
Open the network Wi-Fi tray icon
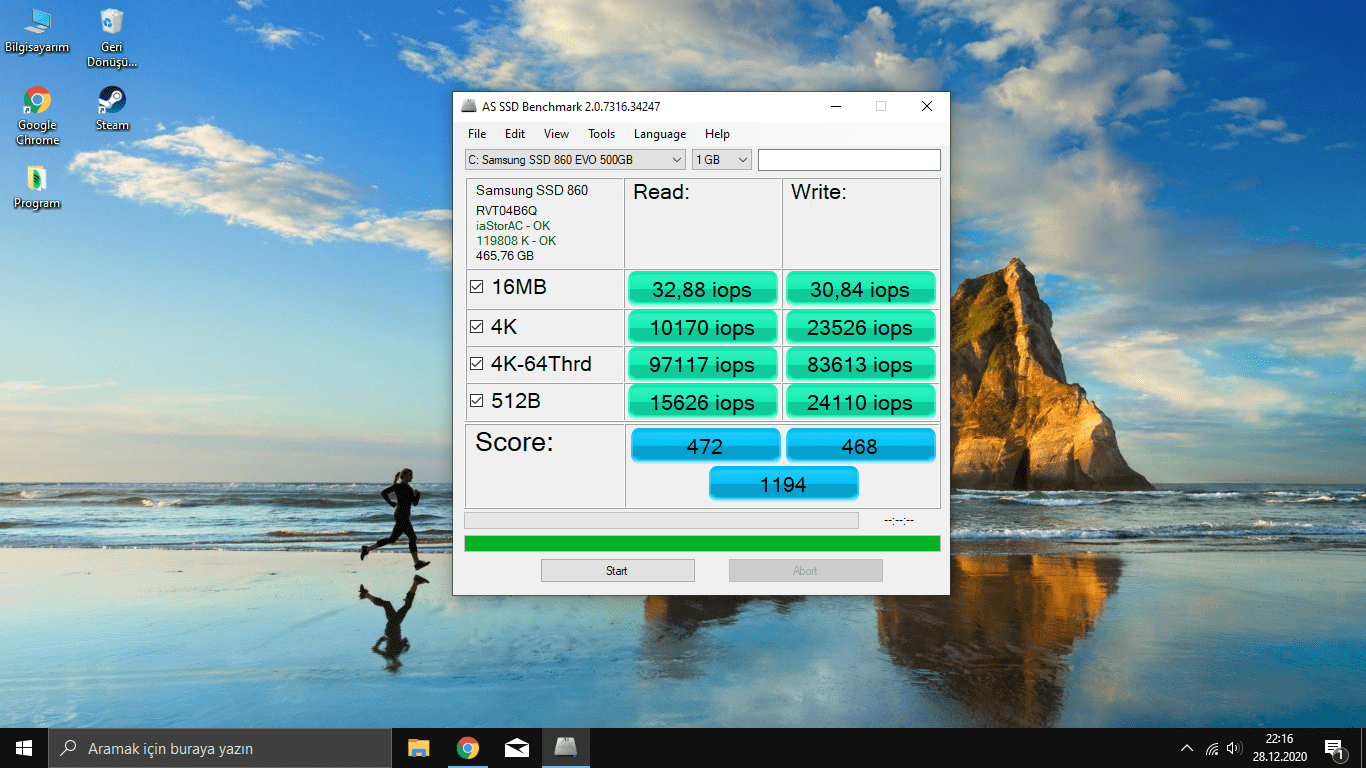(x=1212, y=748)
